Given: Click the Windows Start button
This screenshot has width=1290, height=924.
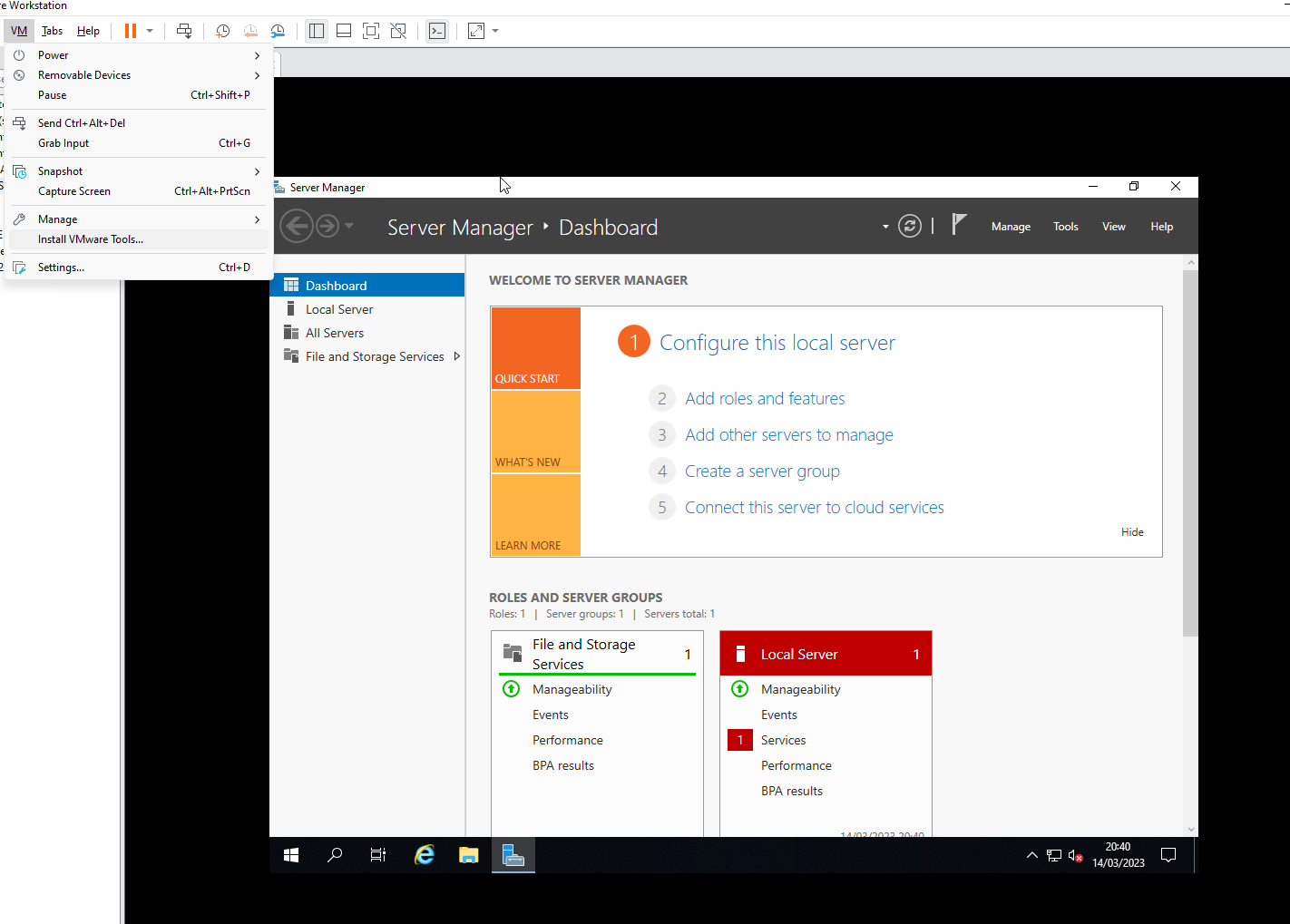Looking at the screenshot, I should point(291,854).
